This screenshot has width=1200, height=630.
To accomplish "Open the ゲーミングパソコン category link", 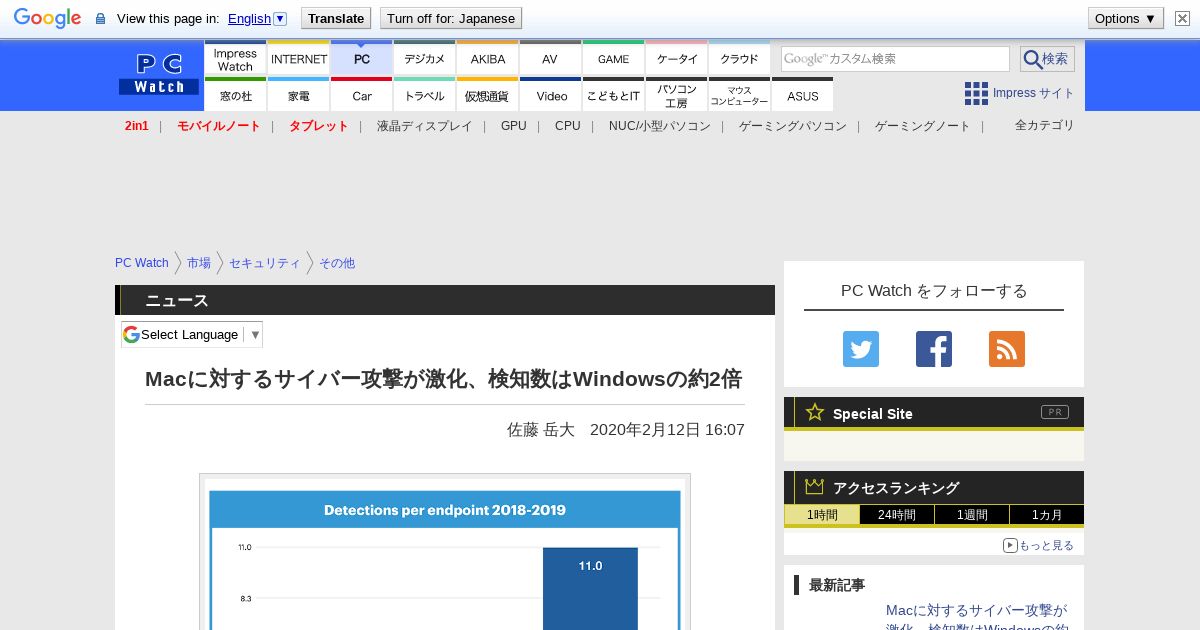I will coord(792,126).
